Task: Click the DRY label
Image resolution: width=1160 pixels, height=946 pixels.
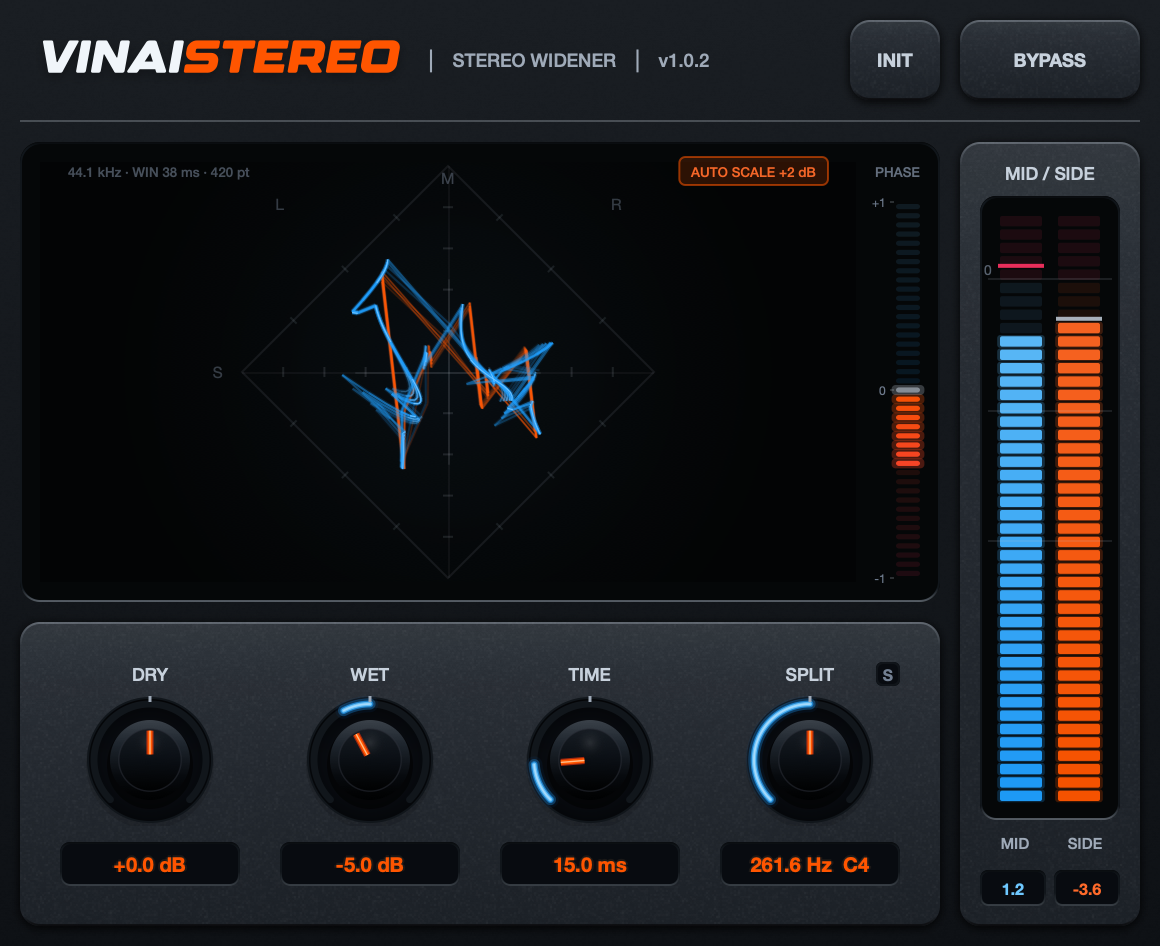Action: click(x=149, y=675)
